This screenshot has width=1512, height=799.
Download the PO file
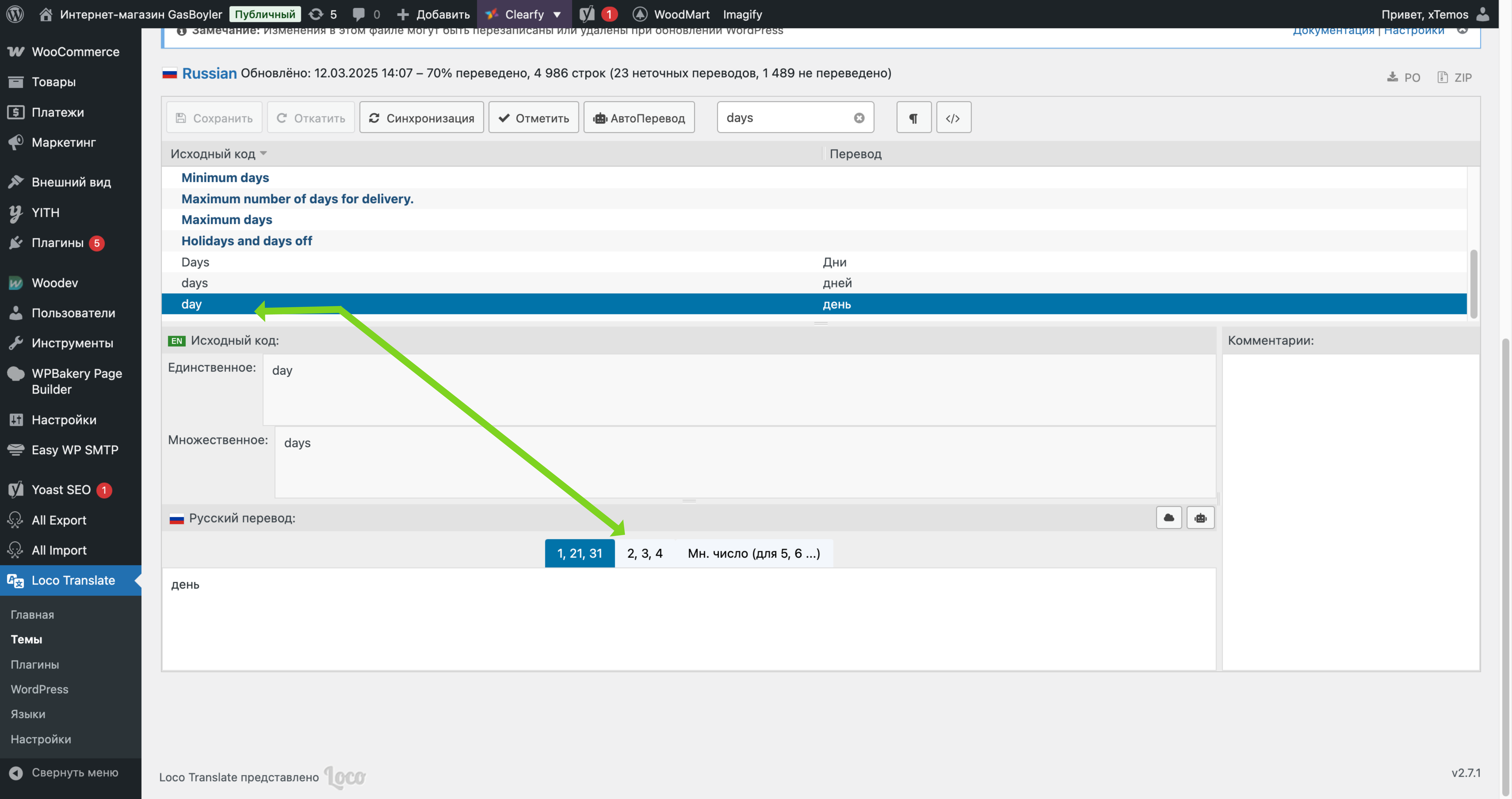[1403, 77]
